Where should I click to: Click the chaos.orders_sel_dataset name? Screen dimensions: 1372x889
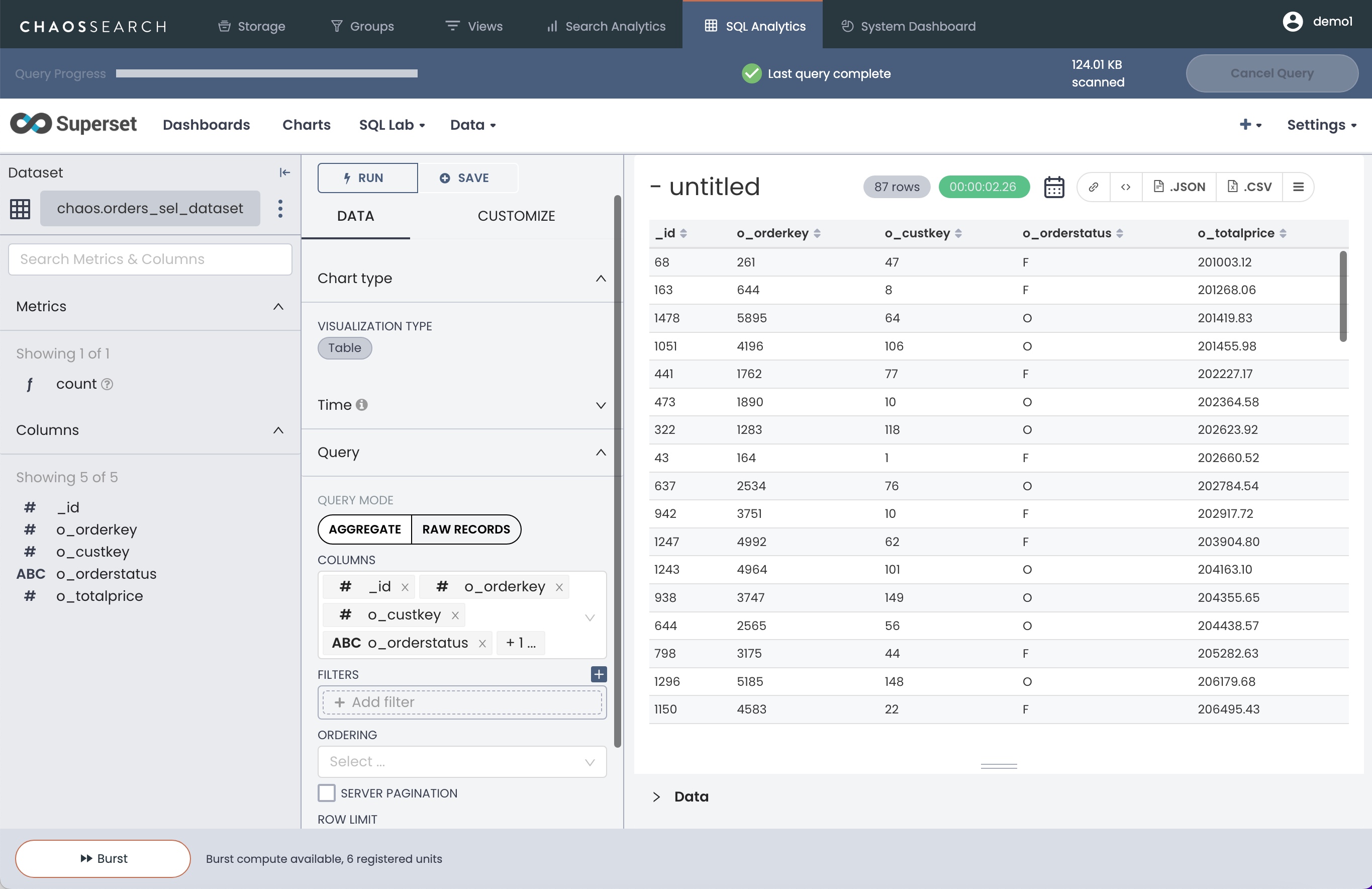[x=150, y=208]
